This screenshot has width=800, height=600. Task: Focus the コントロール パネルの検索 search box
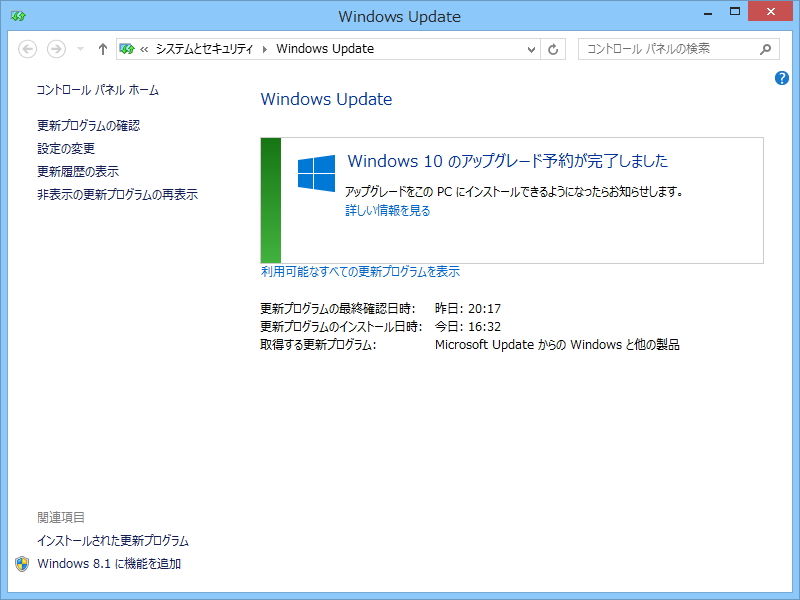(x=679, y=49)
